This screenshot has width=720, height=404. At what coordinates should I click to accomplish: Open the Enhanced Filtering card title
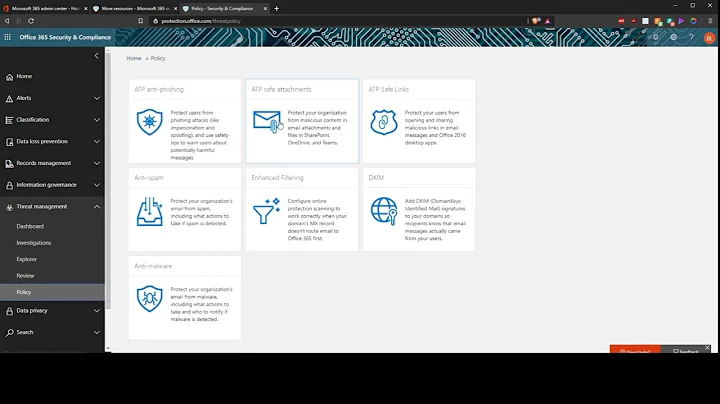coord(277,178)
